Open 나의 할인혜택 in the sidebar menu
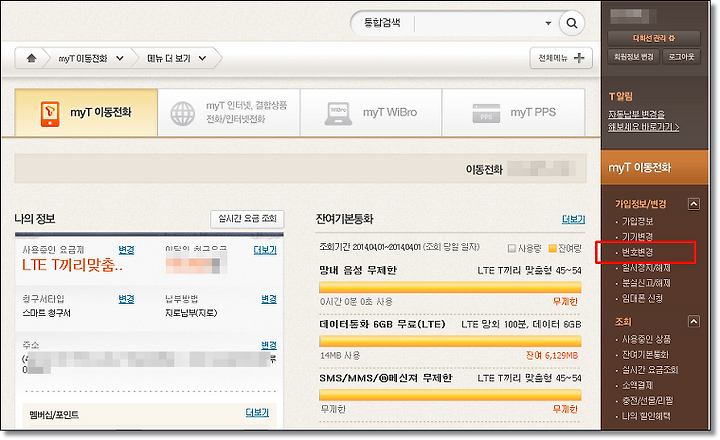 pyautogui.click(x=646, y=416)
